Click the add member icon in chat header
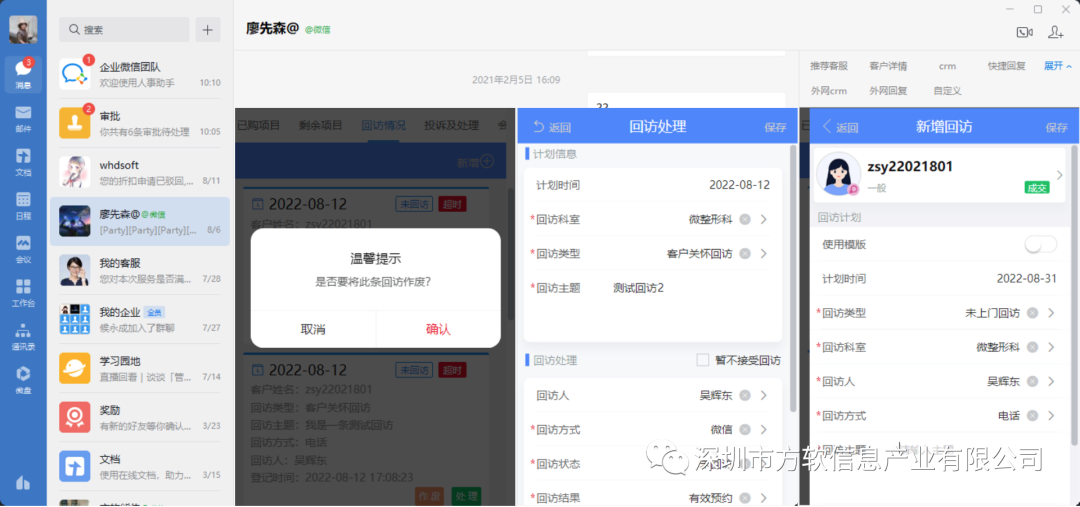The height and width of the screenshot is (507, 1080). coord(1055,32)
